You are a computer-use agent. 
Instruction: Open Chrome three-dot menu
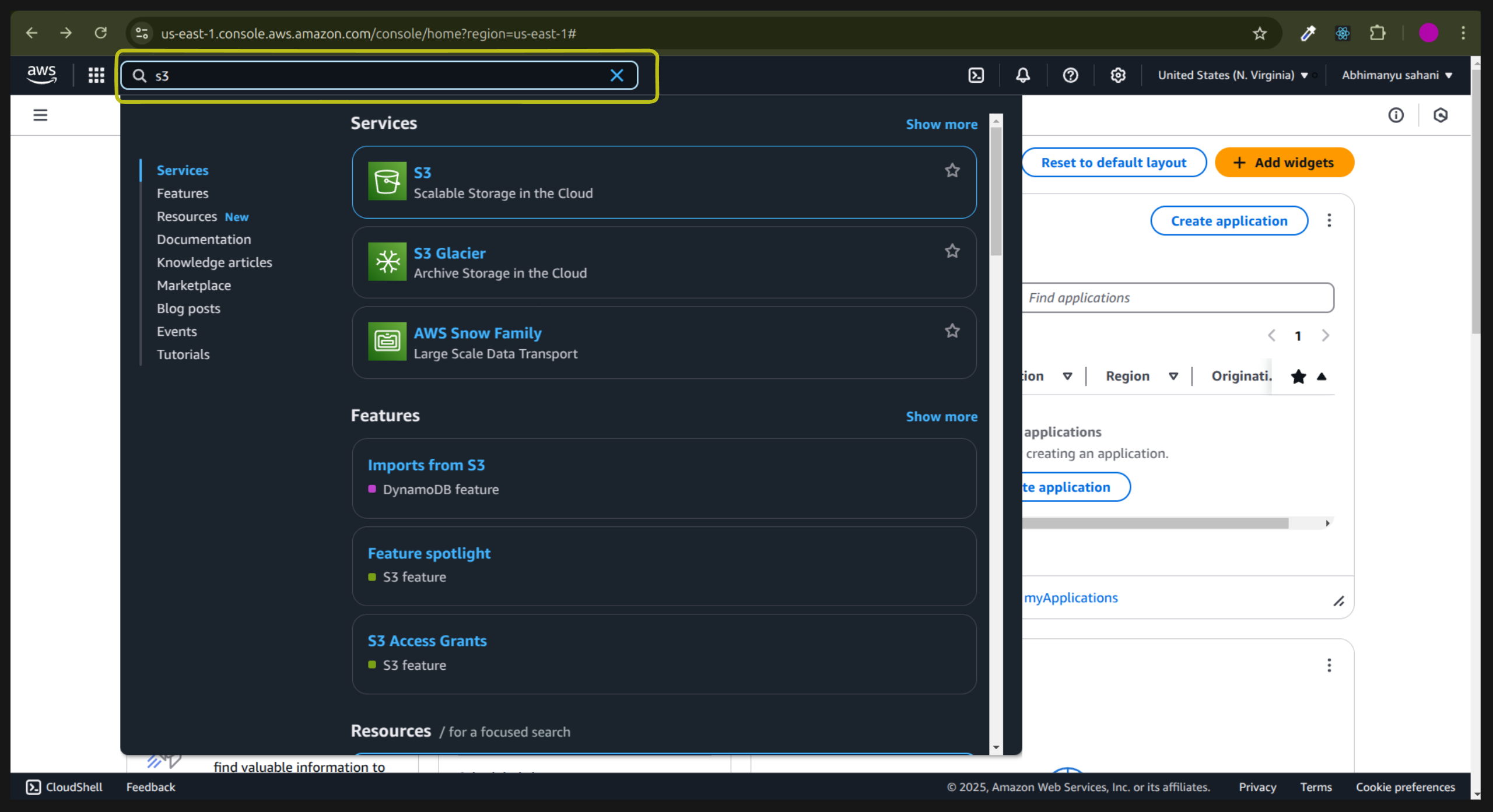(x=1463, y=33)
